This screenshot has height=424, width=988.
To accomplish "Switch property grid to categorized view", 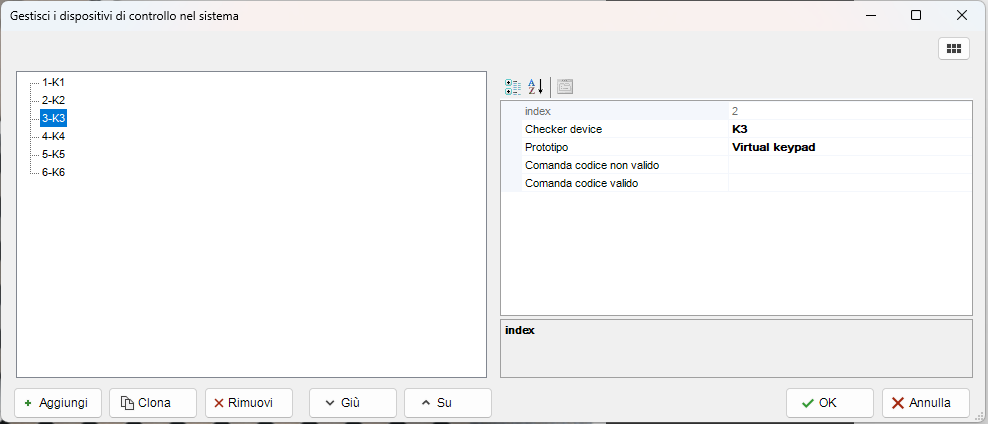I will (x=513, y=87).
